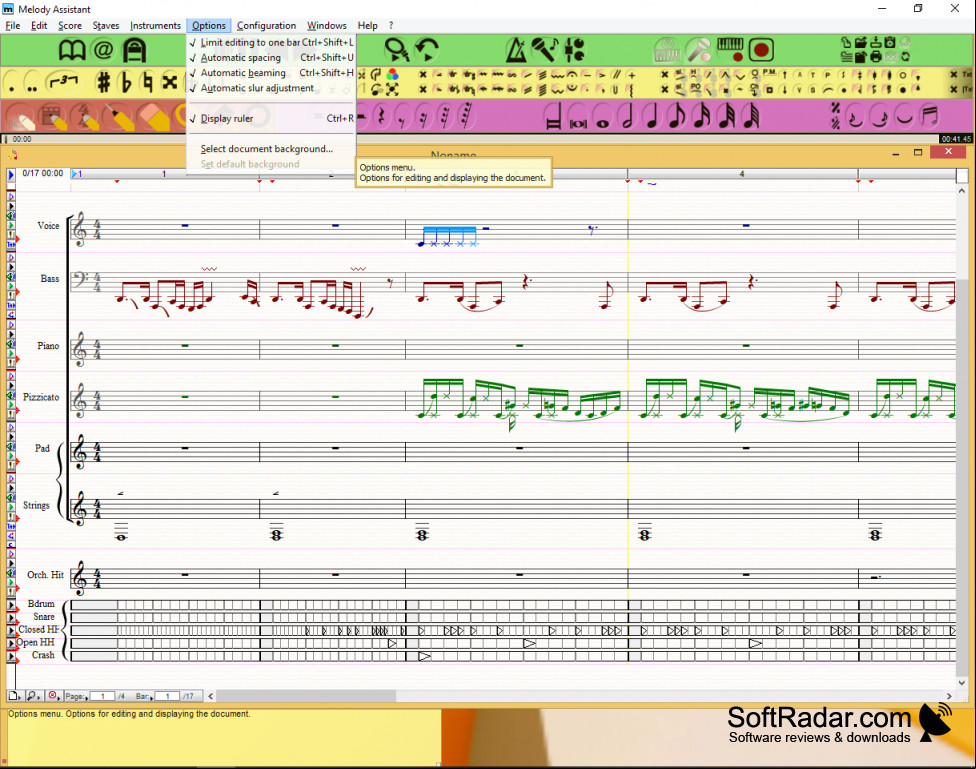Open the File menu

(12, 26)
